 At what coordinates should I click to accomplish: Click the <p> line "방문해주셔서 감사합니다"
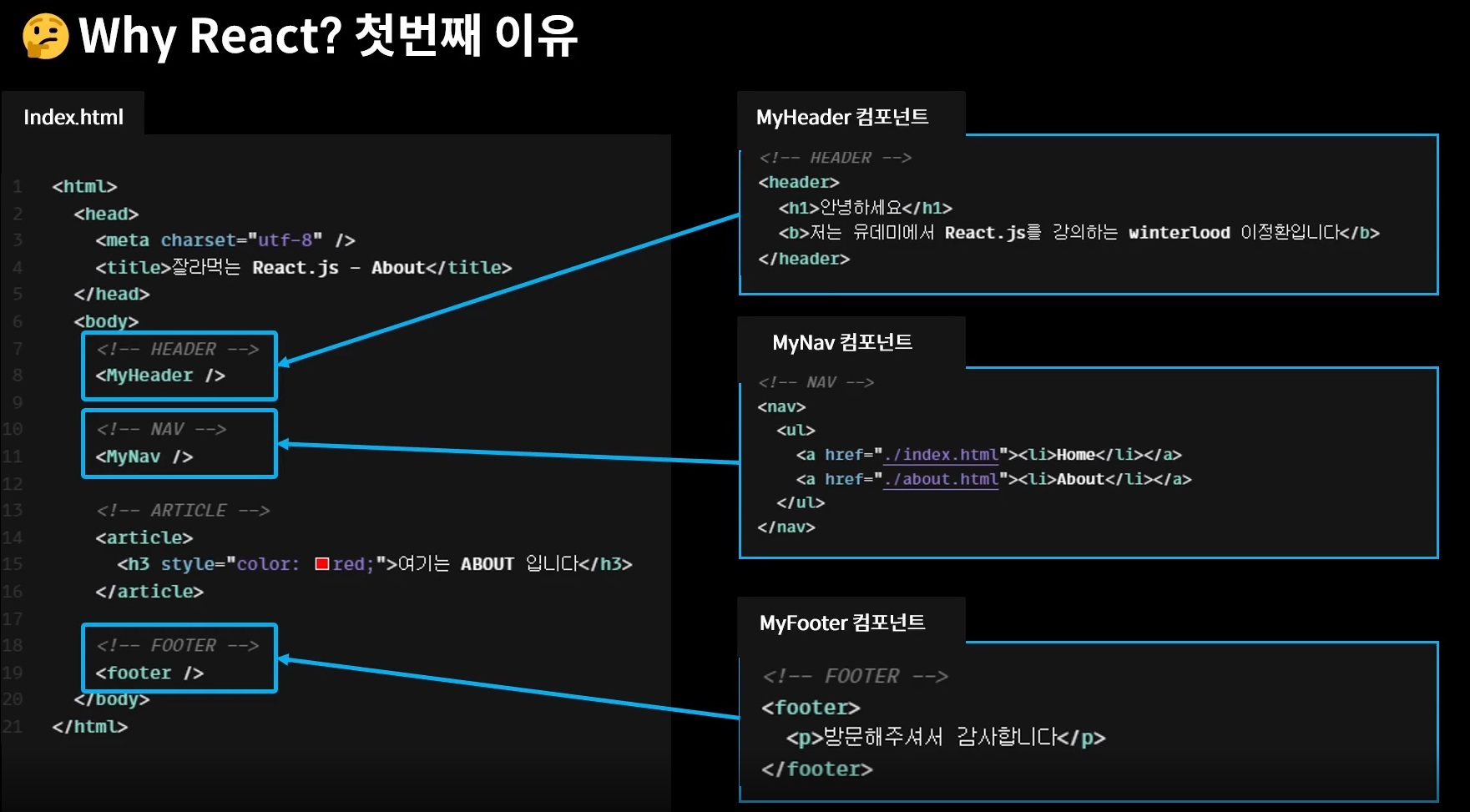coord(946,738)
